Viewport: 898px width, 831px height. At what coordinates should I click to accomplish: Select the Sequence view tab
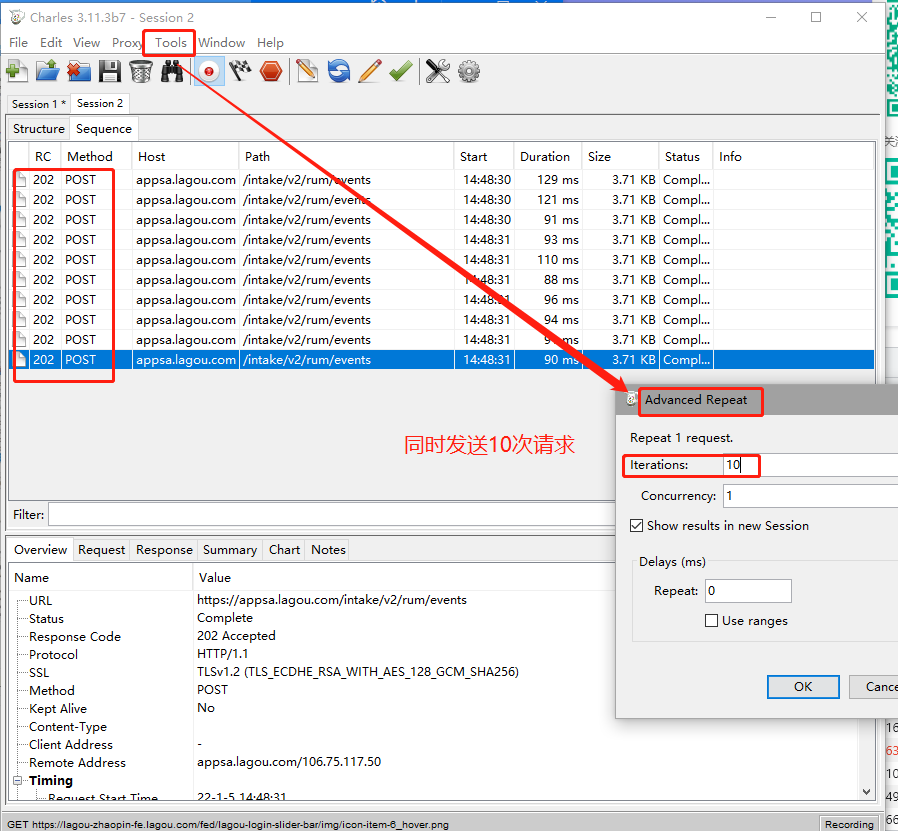104,129
